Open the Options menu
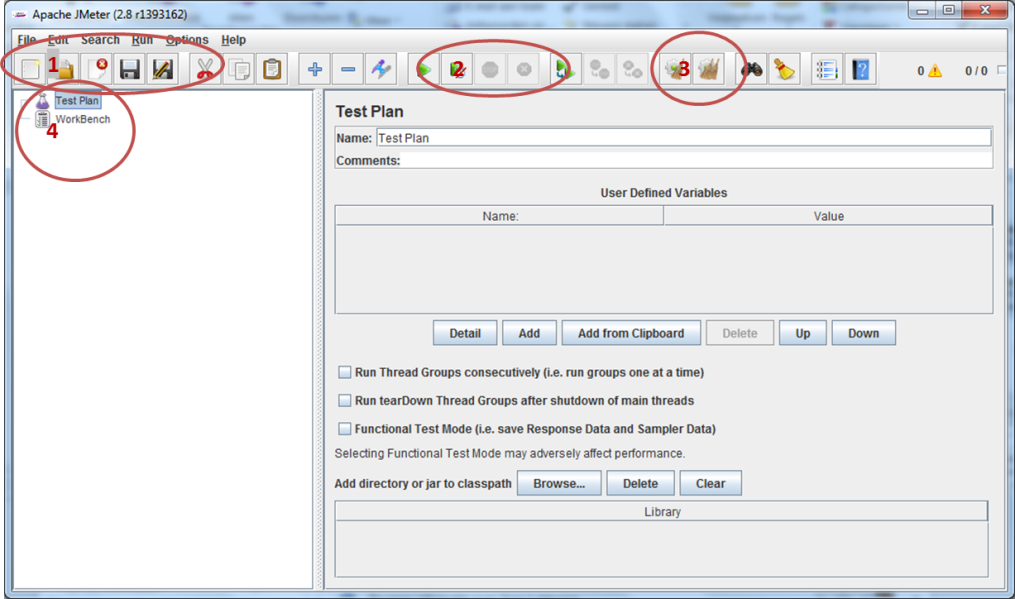The height and width of the screenshot is (599, 1015). coord(187,40)
